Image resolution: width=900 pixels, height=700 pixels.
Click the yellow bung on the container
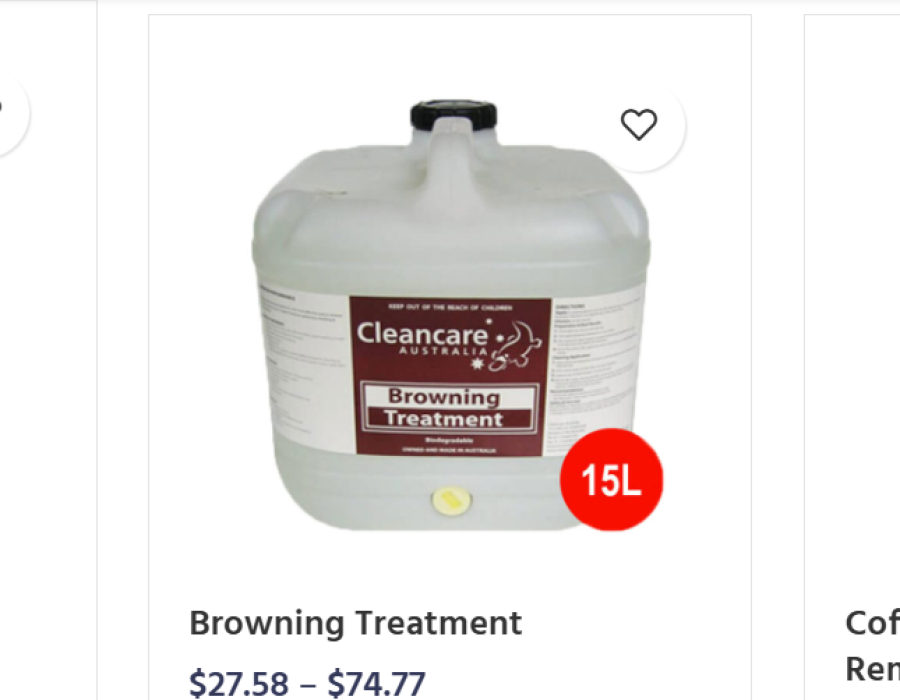(451, 499)
